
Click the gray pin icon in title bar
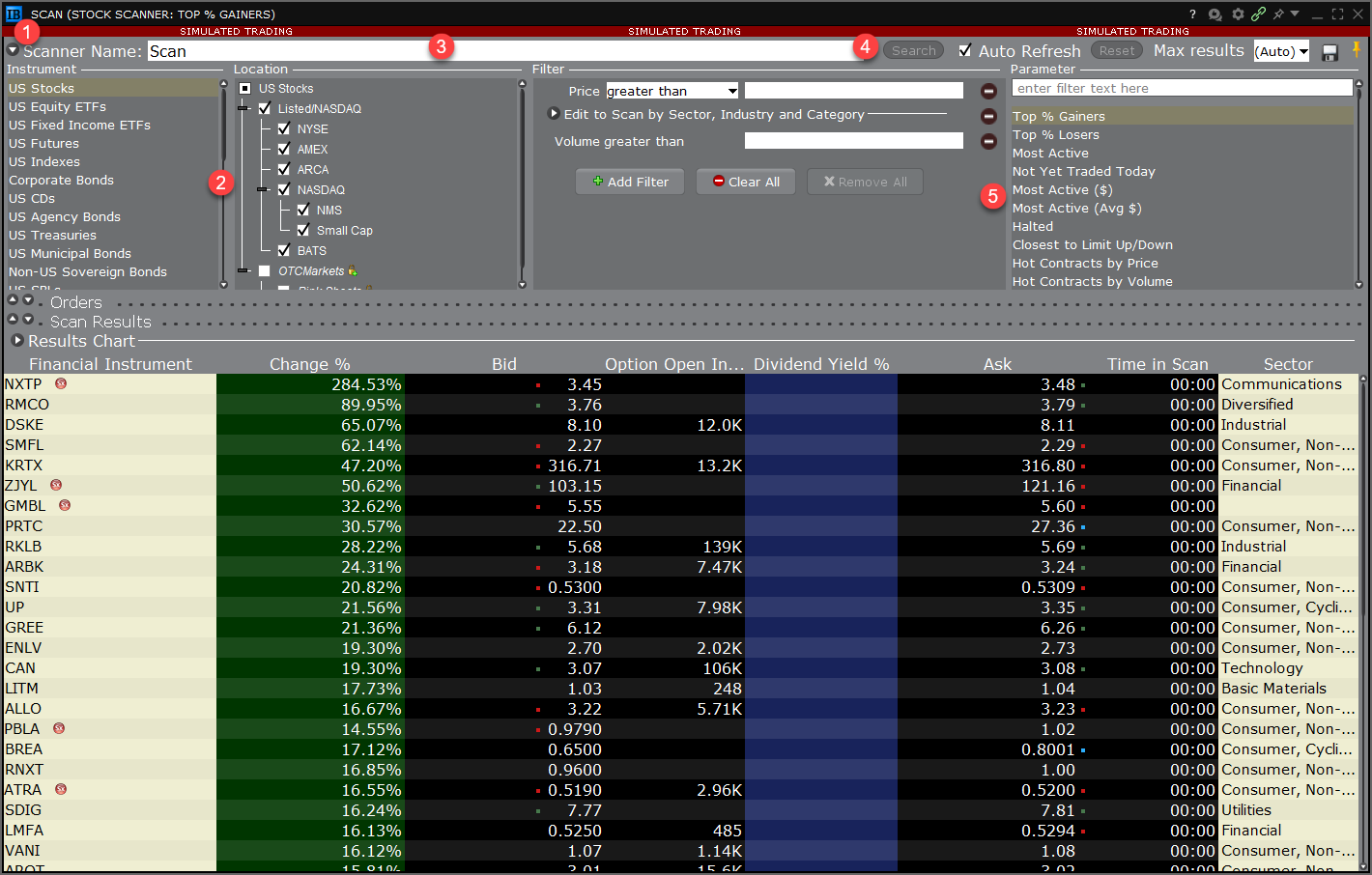click(x=1278, y=14)
